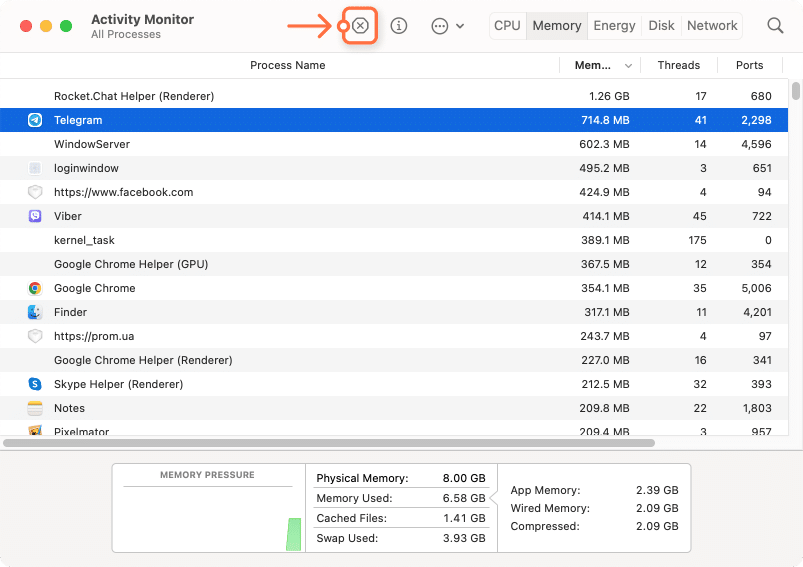Click the All Processes subtitle

(126, 34)
